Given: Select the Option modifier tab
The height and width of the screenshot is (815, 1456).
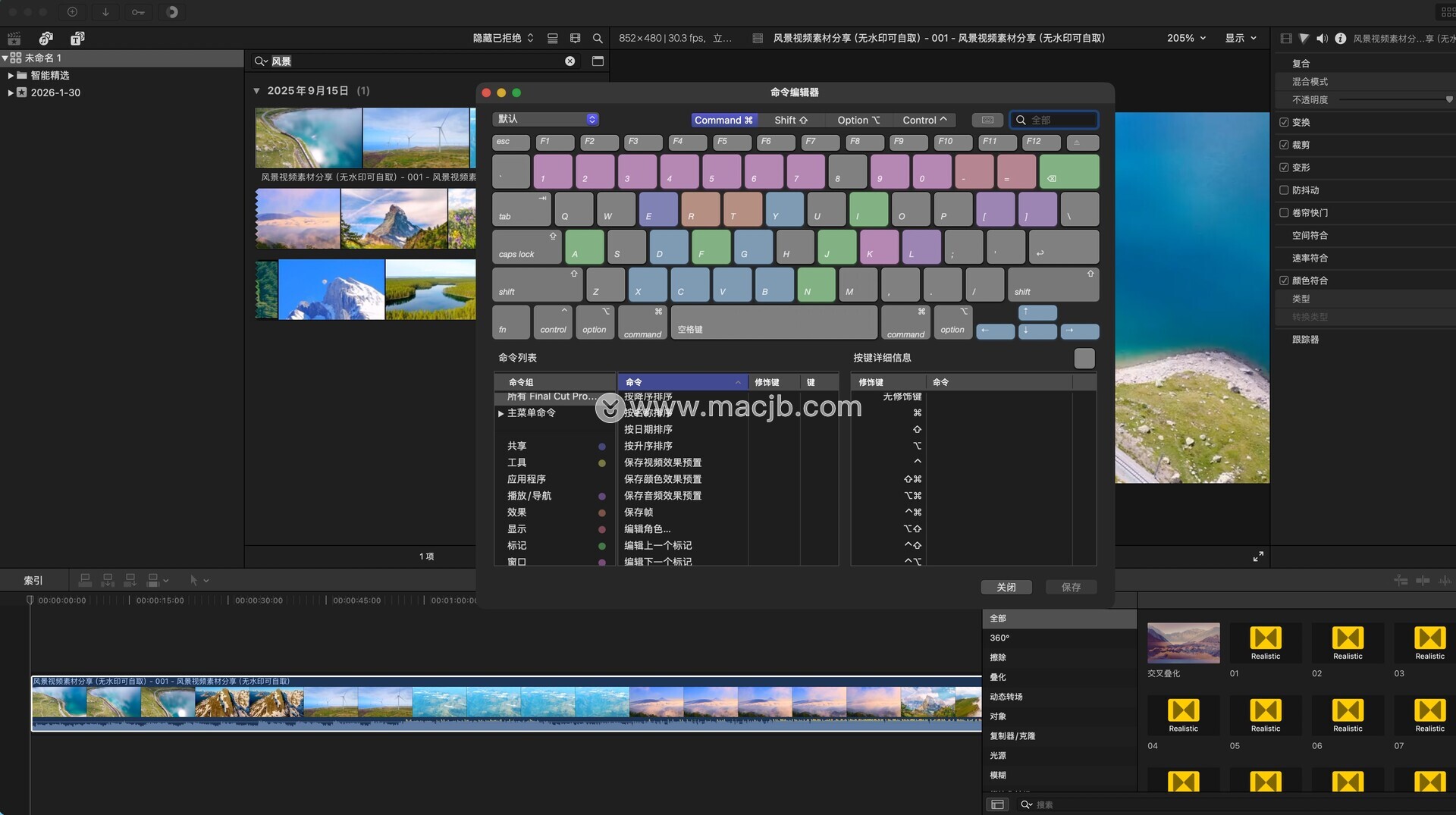Looking at the screenshot, I should coord(858,120).
